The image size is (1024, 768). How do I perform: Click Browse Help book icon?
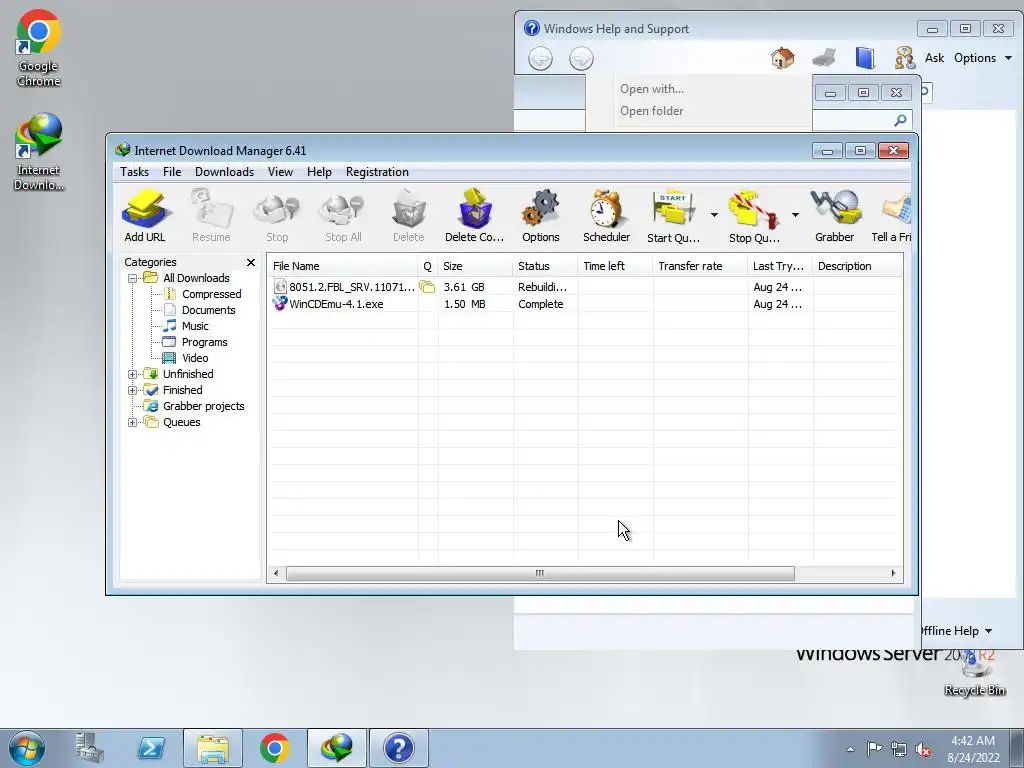coord(865,58)
